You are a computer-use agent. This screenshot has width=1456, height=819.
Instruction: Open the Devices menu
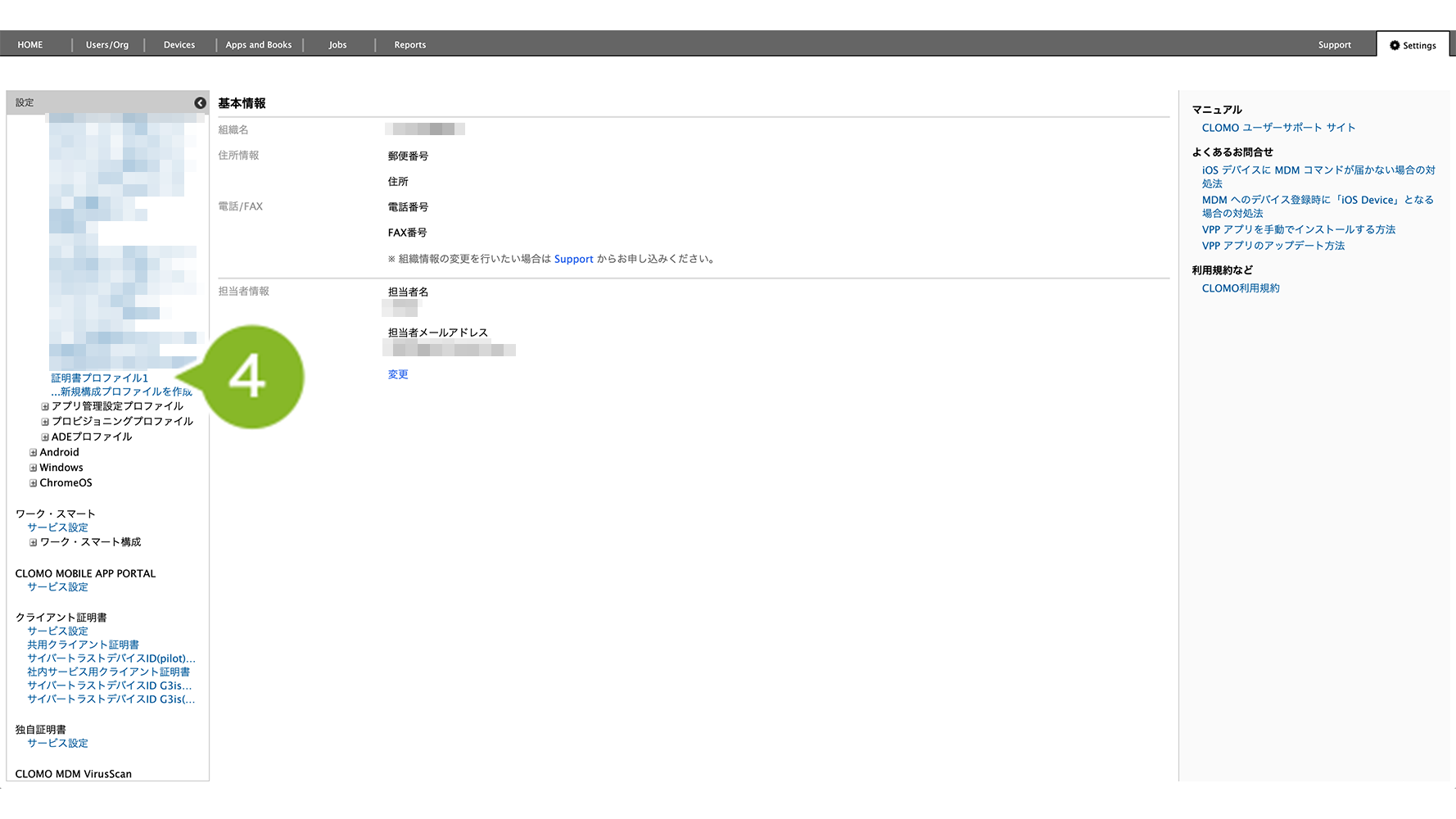(179, 45)
